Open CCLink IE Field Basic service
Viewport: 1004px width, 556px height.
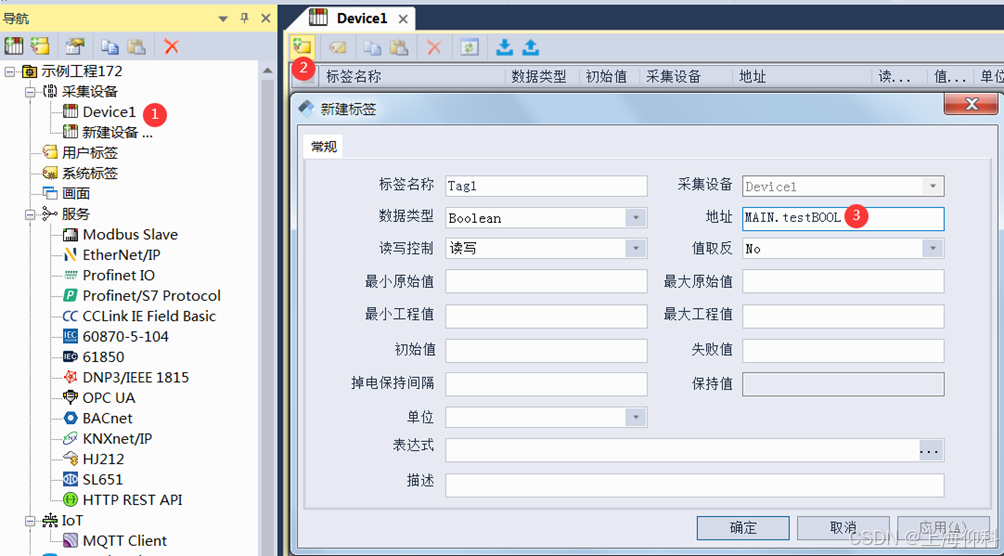pyautogui.click(x=139, y=316)
